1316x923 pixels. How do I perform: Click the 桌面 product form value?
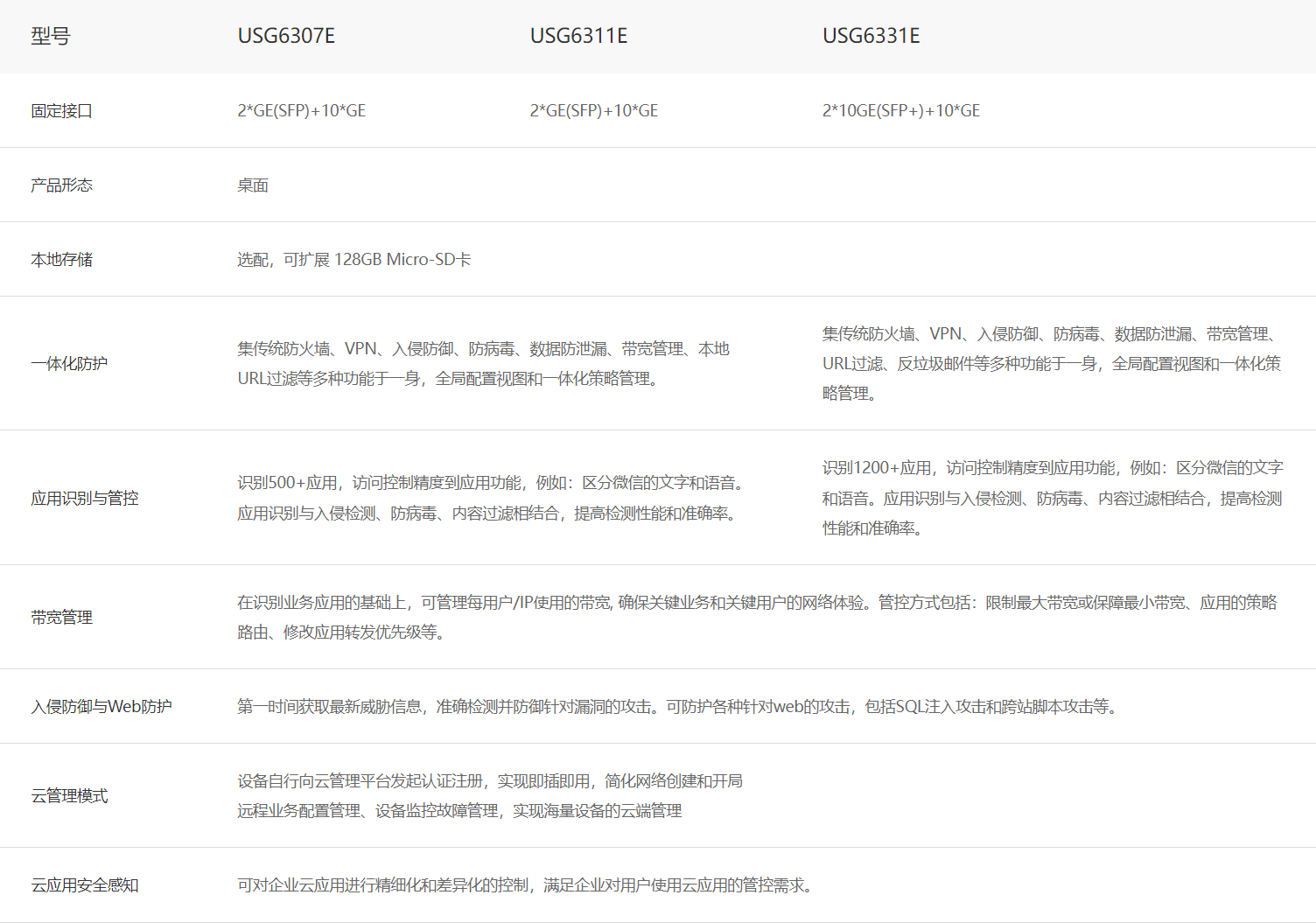pyautogui.click(x=253, y=185)
